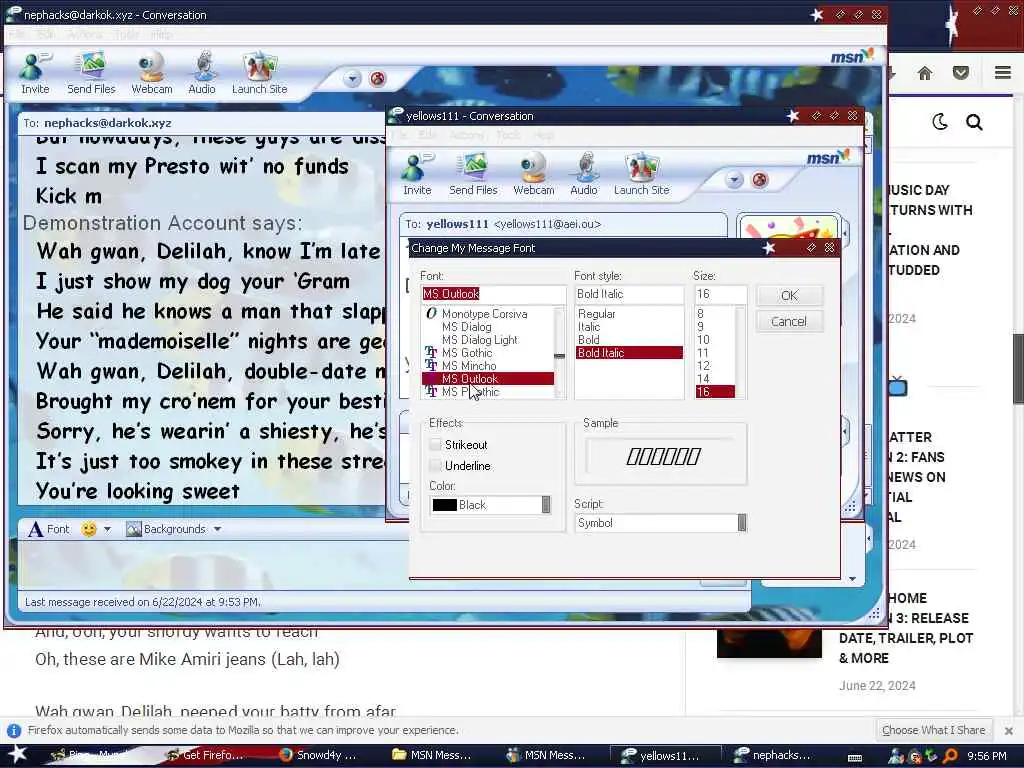Select MS Mincho font in list

[469, 366]
